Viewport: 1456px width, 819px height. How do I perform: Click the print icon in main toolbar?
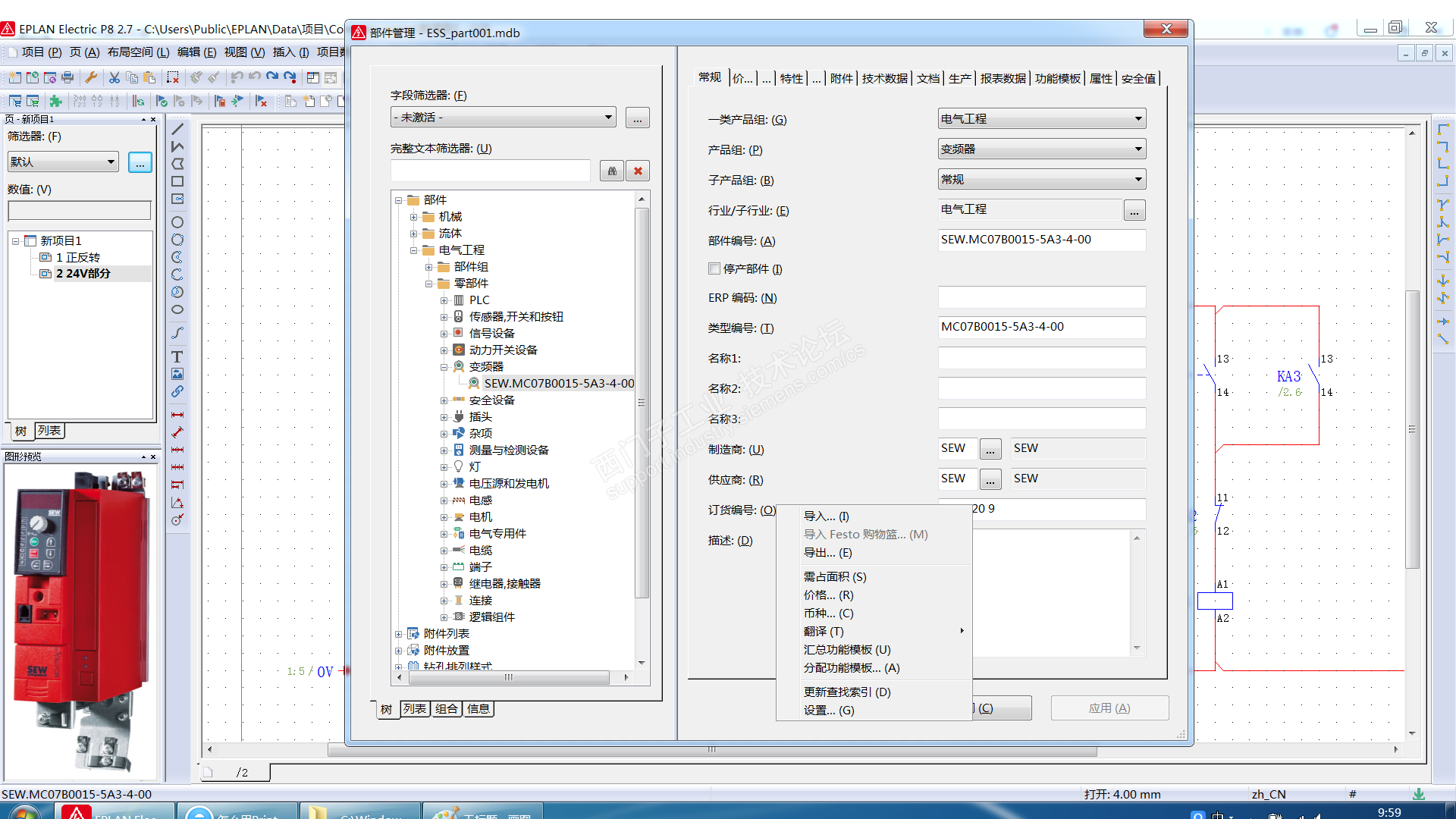click(x=67, y=77)
